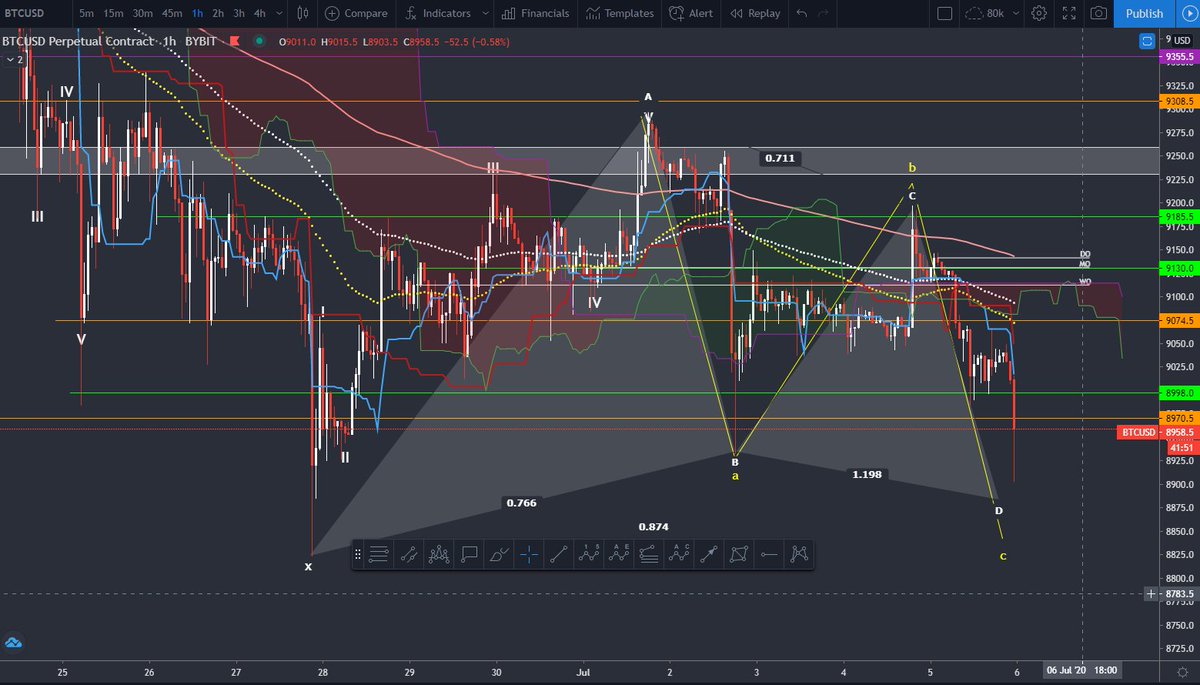Select the crosshair cursor tool

coord(529,552)
